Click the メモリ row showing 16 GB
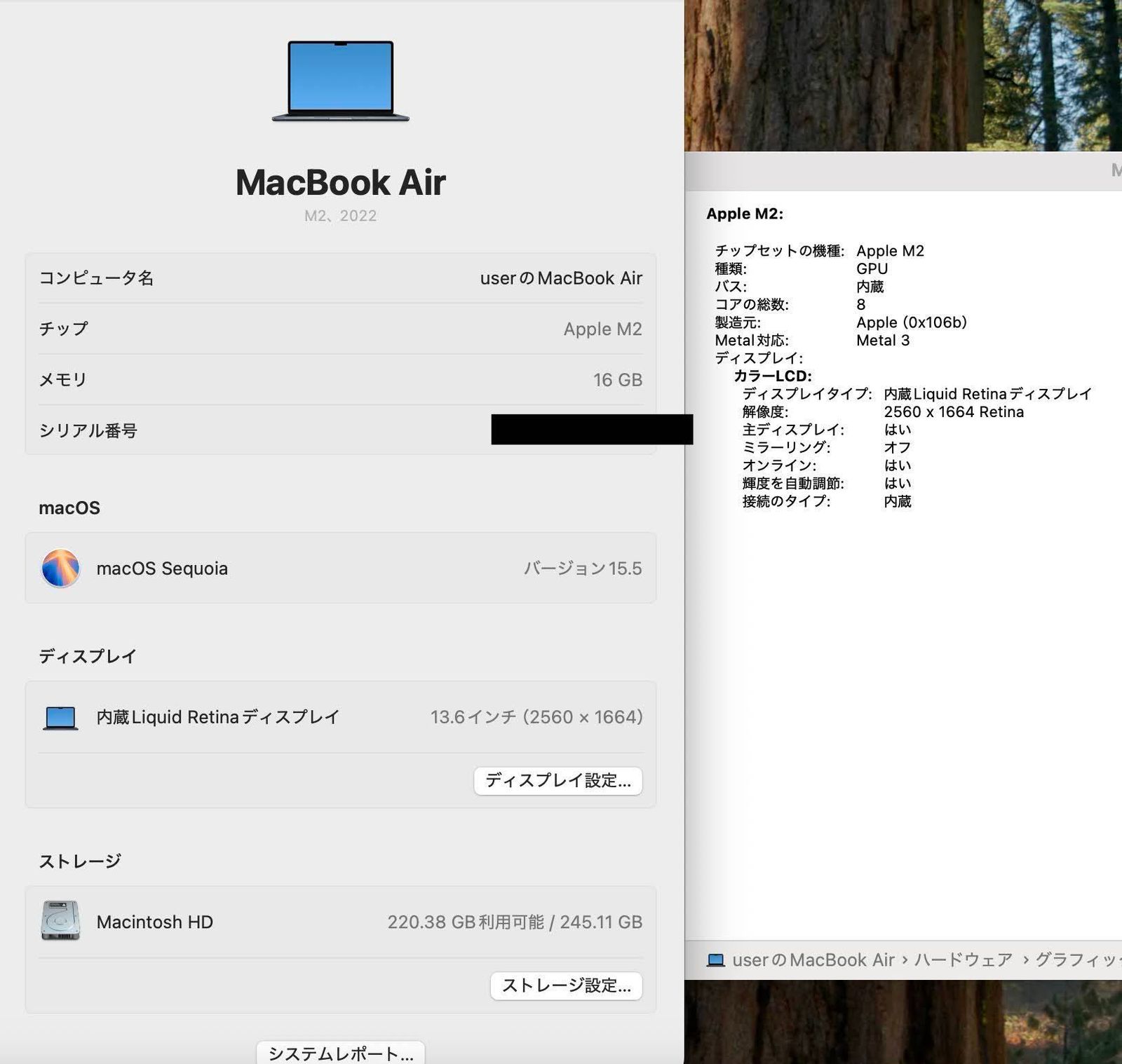 [340, 379]
